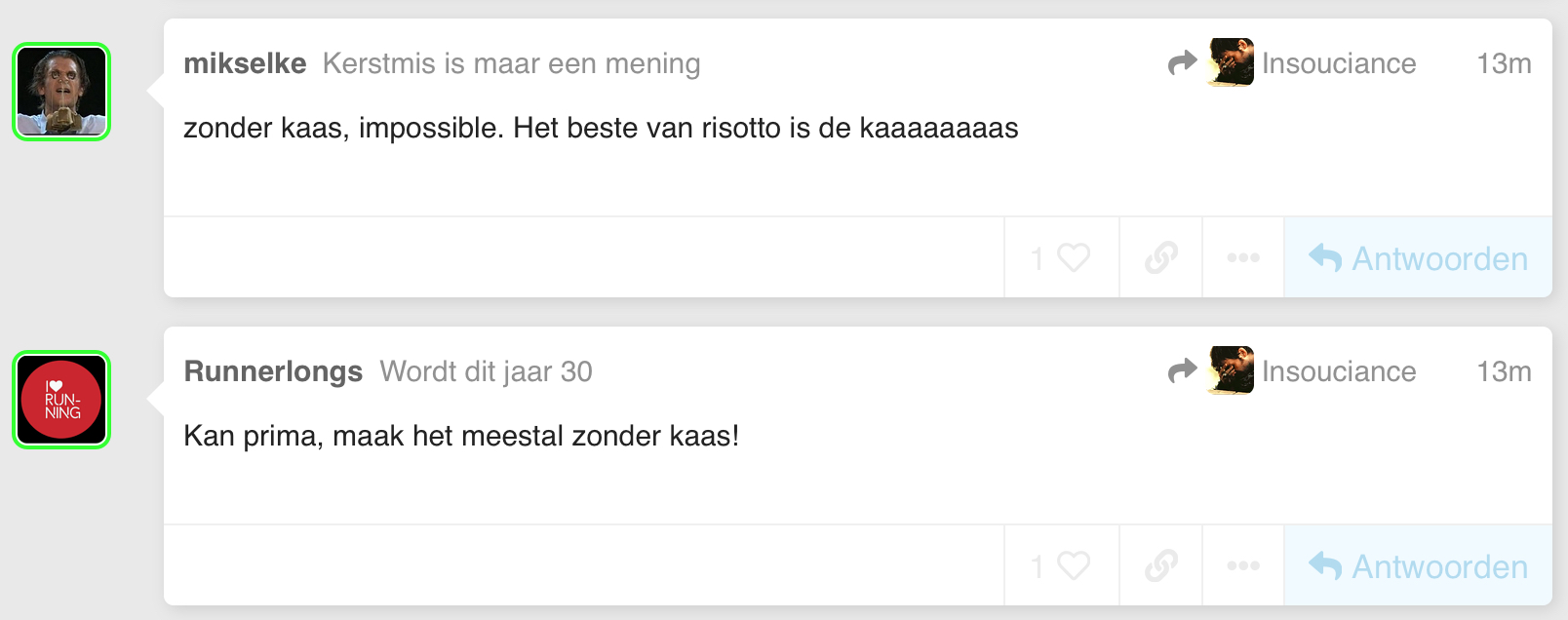Copy permalink of mikselke's comment

1161,257
